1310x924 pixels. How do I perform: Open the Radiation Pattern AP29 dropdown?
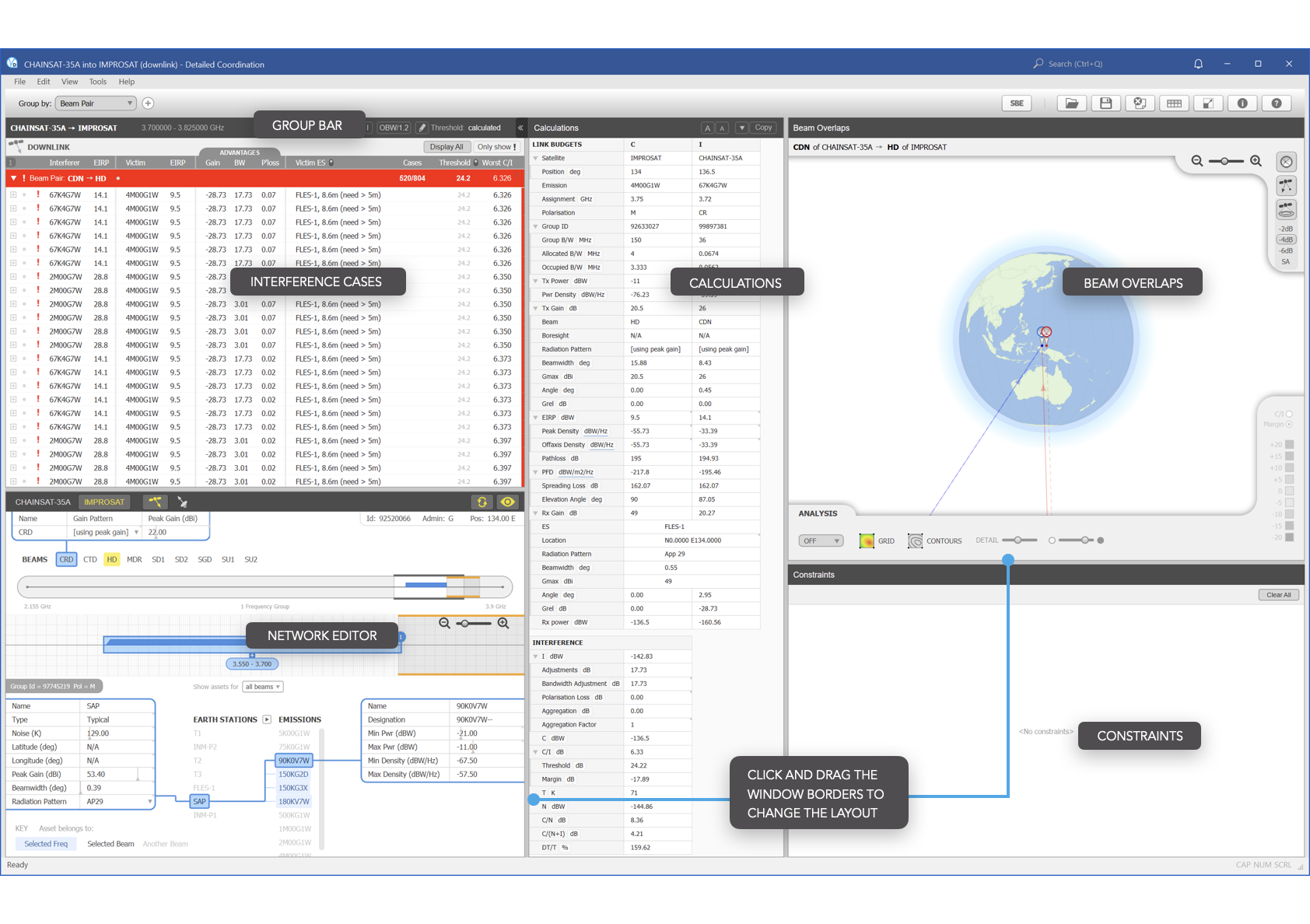tap(149, 802)
